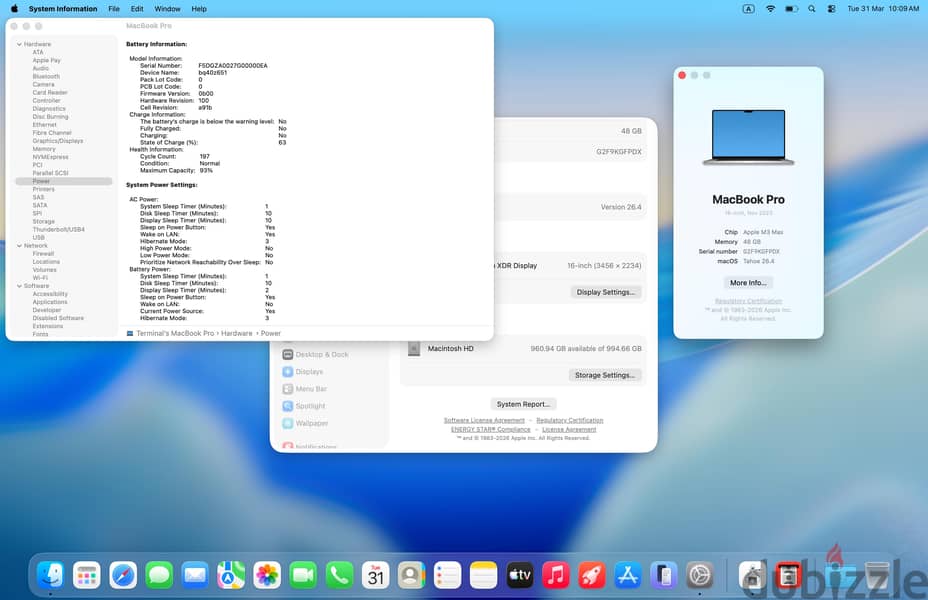Open the Apple menu
The image size is (928, 600).
pos(14,9)
